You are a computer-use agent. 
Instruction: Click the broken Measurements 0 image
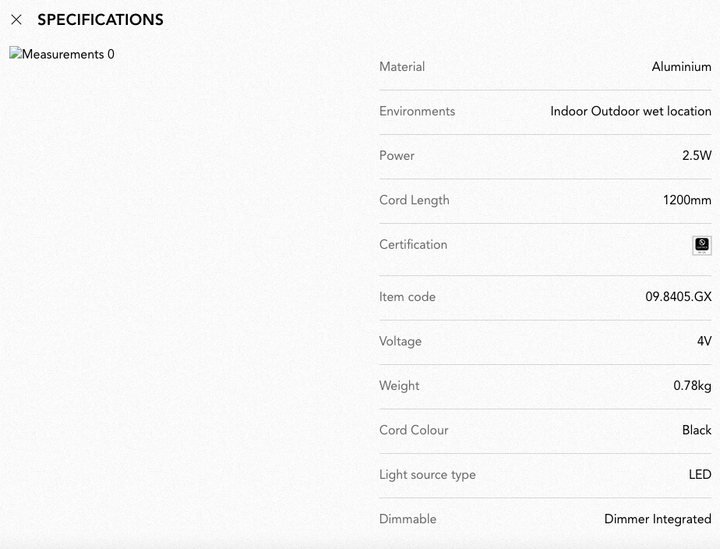[x=62, y=54]
